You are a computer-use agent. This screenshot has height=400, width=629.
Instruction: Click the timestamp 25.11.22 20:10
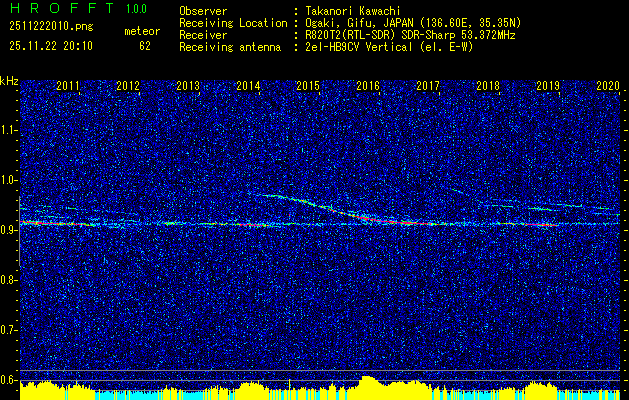point(51,46)
